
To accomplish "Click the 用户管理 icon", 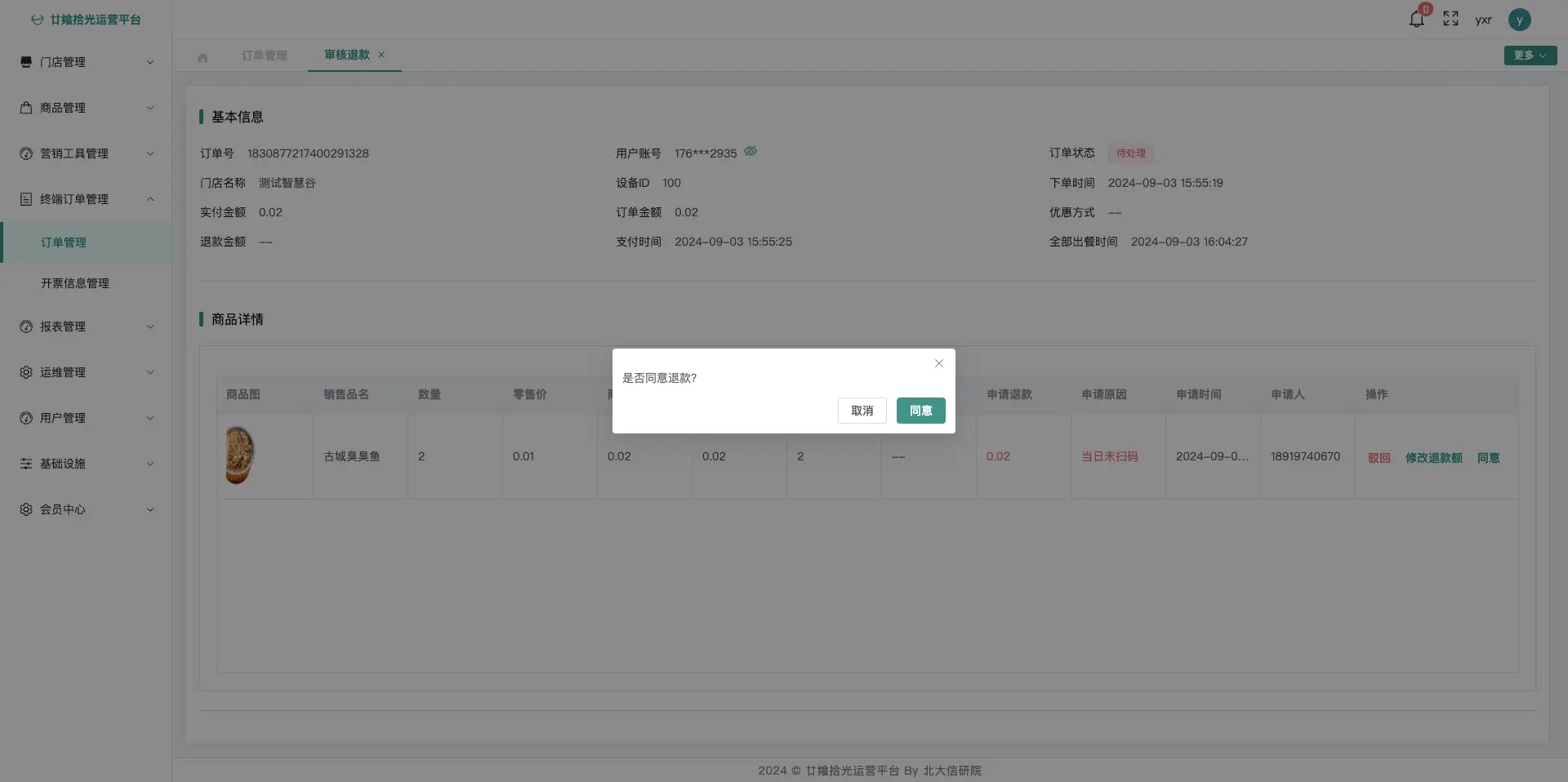I will point(26,418).
